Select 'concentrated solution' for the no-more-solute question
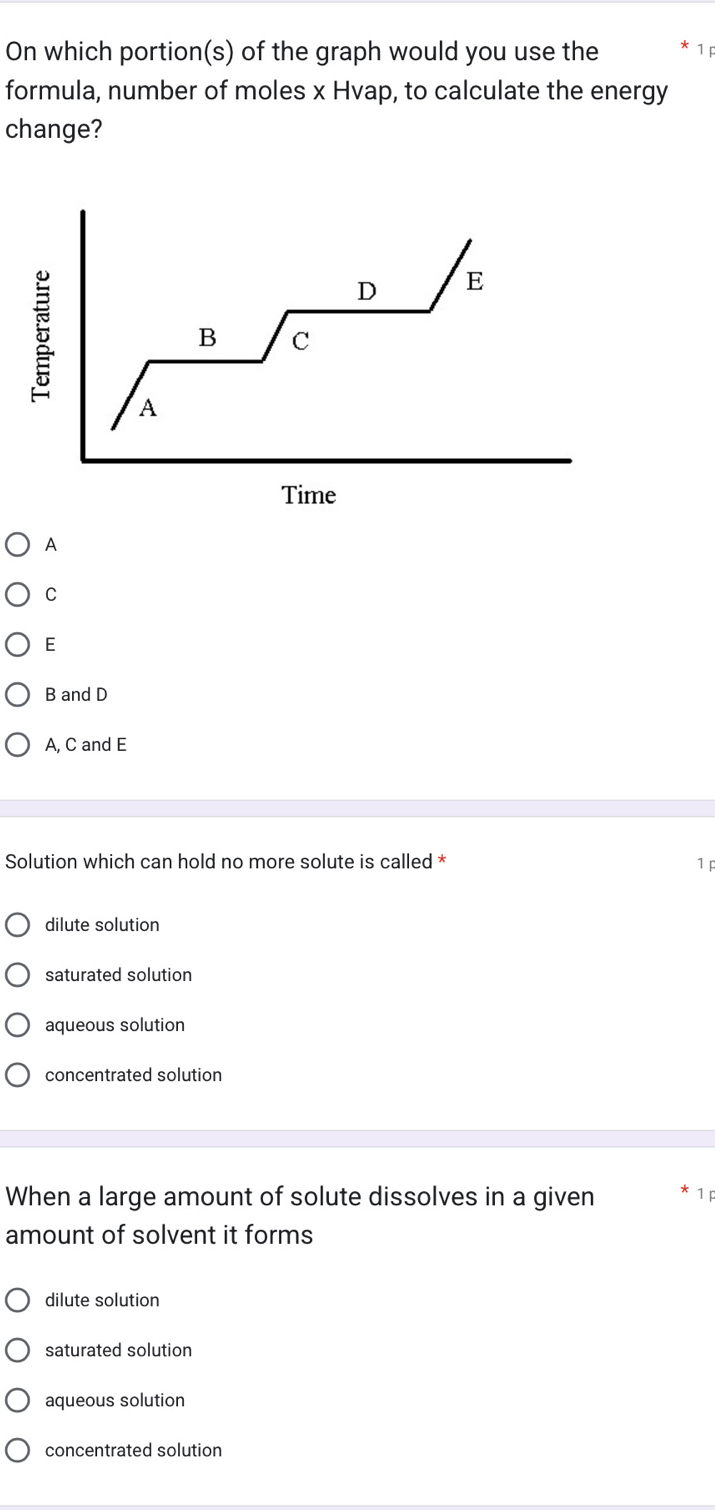Viewport: 715px width, 1510px height. click(18, 1074)
